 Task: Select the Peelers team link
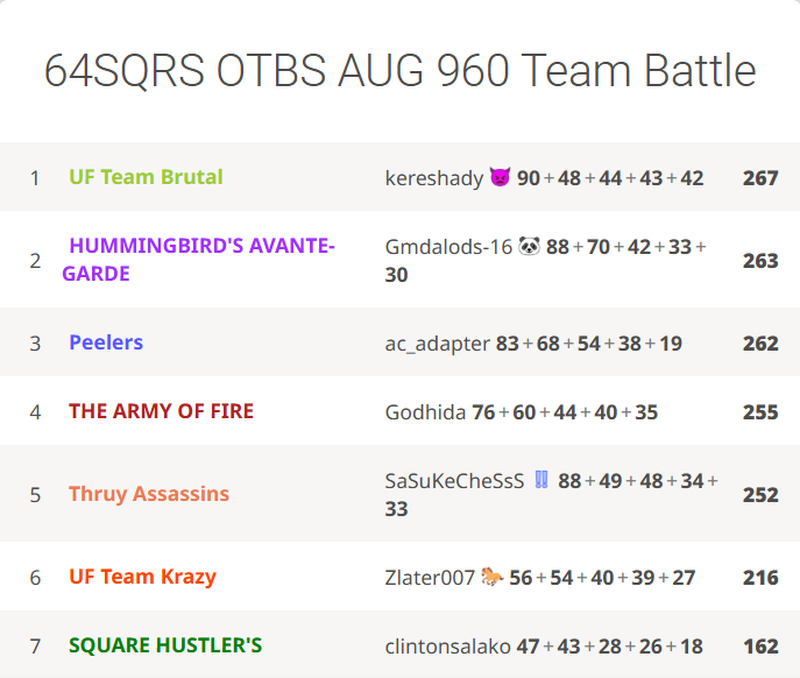(x=106, y=343)
